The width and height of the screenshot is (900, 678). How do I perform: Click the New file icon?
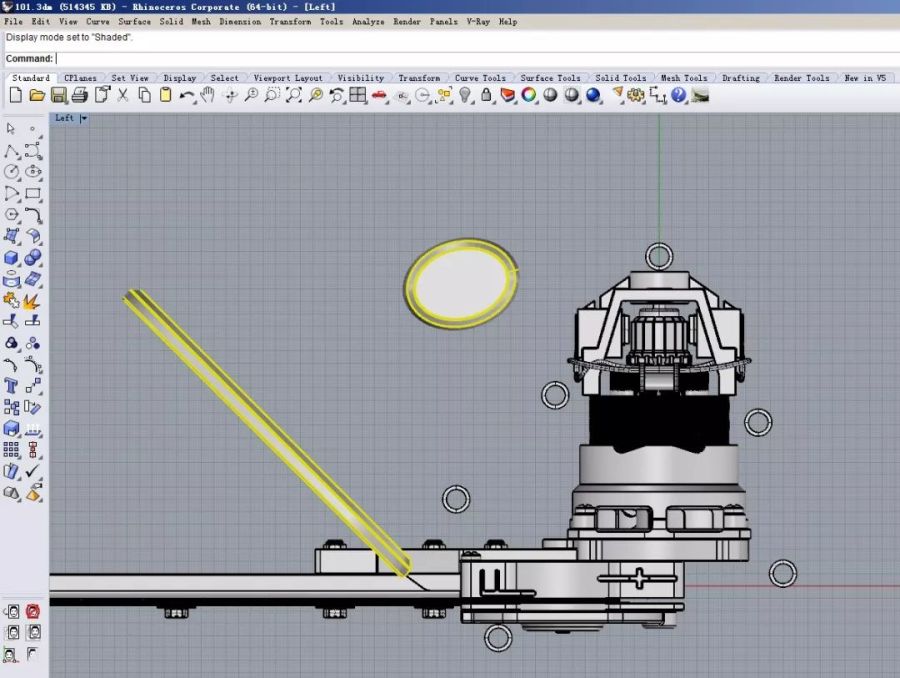[x=15, y=95]
